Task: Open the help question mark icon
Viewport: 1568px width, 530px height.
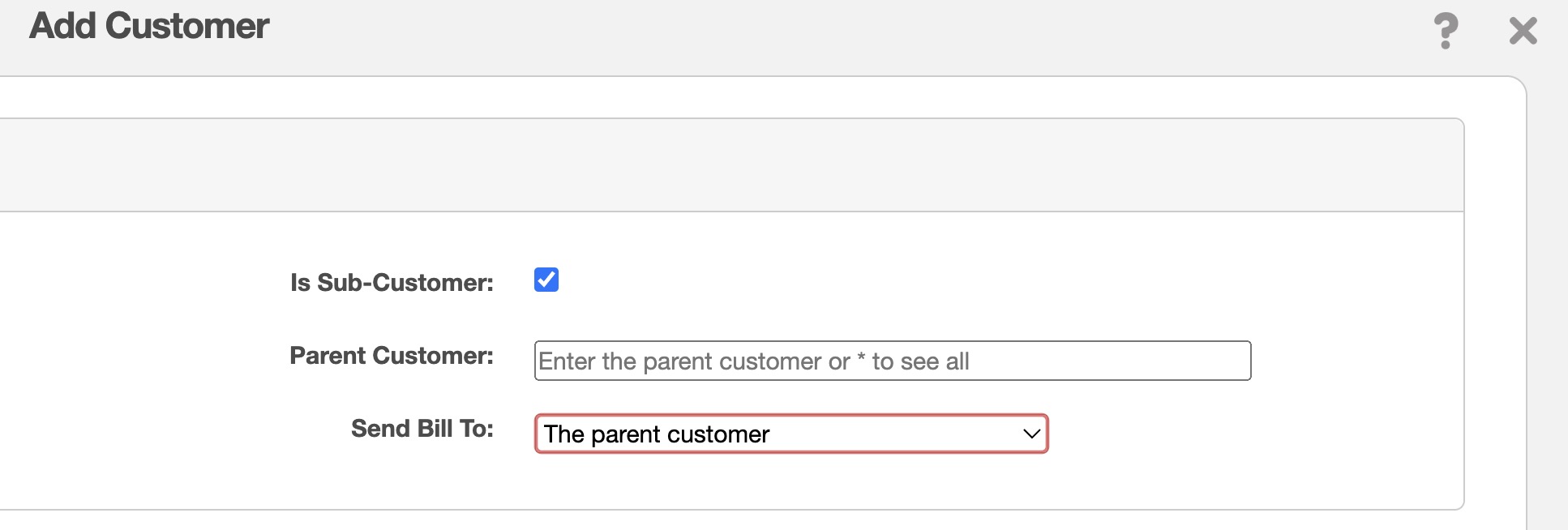Action: click(1446, 31)
